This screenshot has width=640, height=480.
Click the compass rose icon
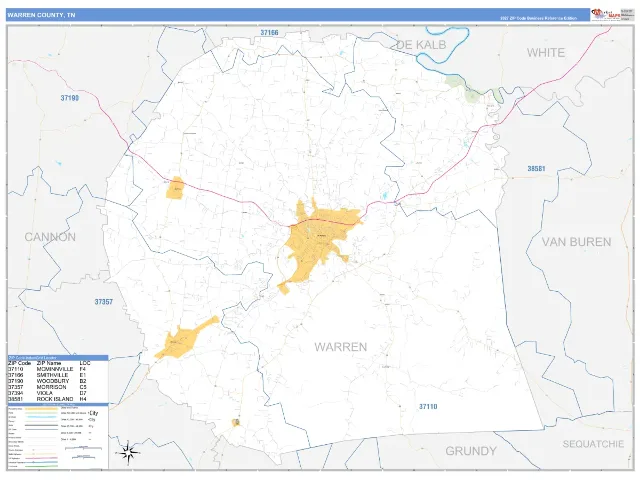point(129,452)
